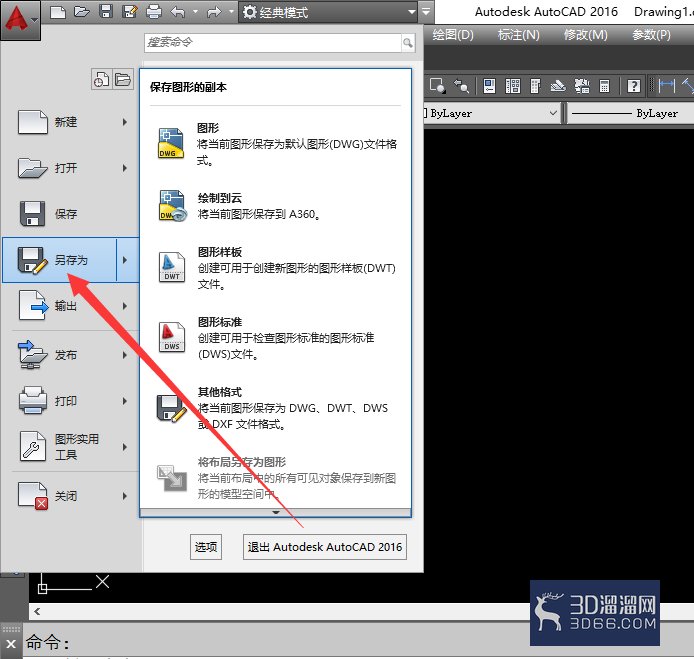Open the Undo history dropdown arrow
The image size is (694, 659).
point(195,12)
